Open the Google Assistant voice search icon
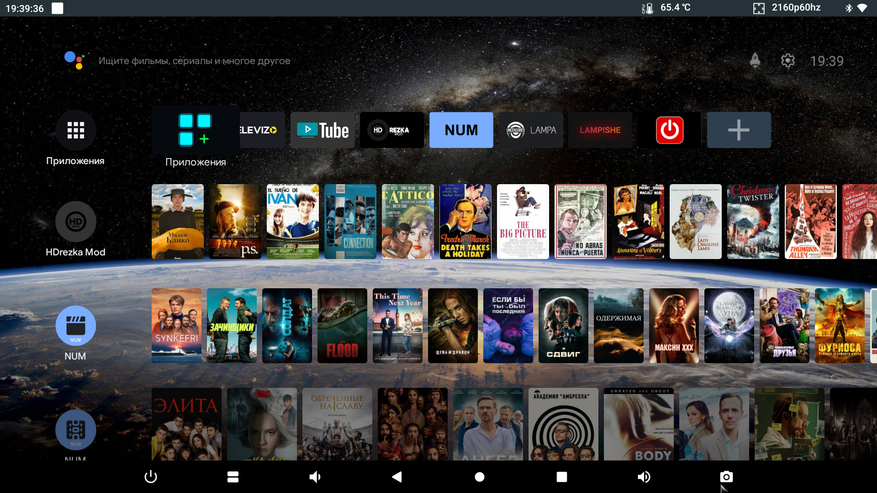The image size is (877, 493). 74,60
